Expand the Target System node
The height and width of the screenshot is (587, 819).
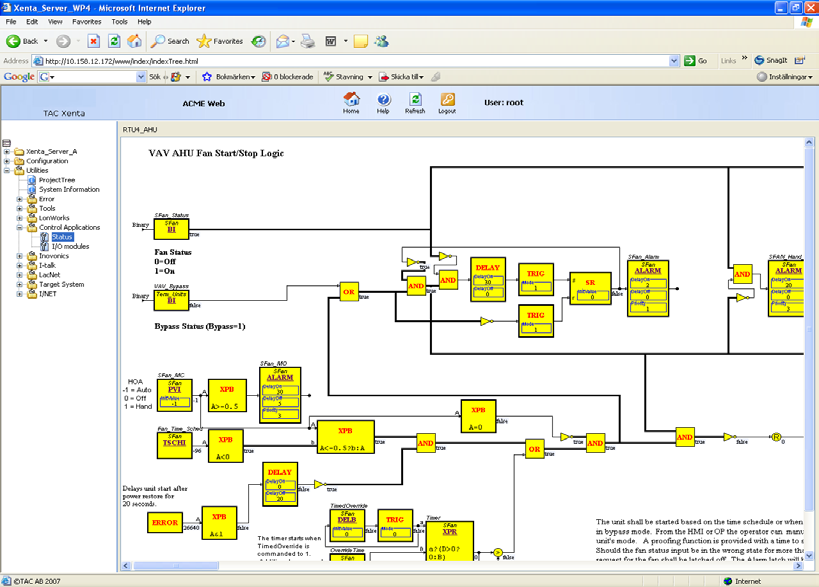19,285
